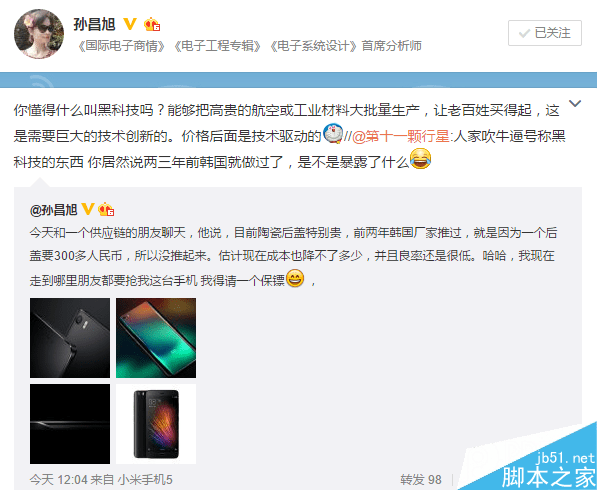Expand the post options chevron menu

575,103
